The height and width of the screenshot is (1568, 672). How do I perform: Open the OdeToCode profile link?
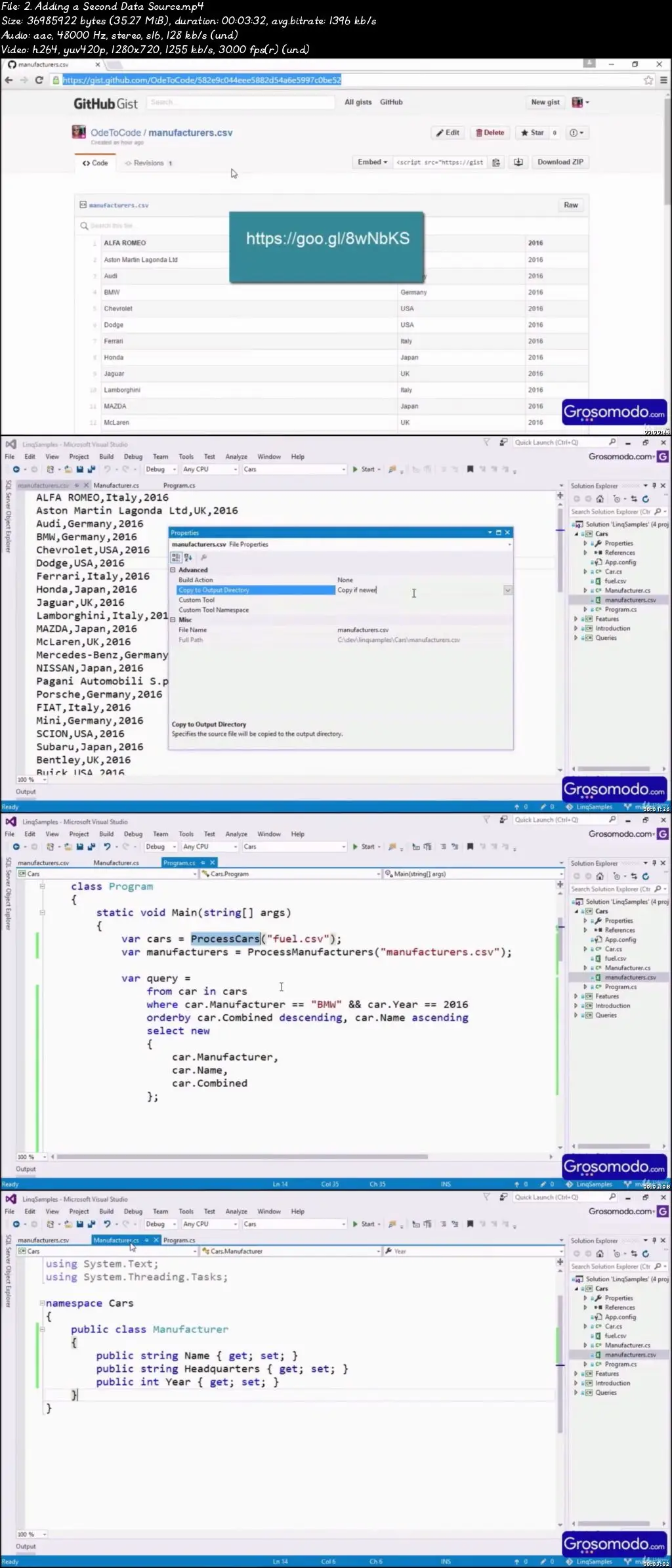click(x=115, y=133)
